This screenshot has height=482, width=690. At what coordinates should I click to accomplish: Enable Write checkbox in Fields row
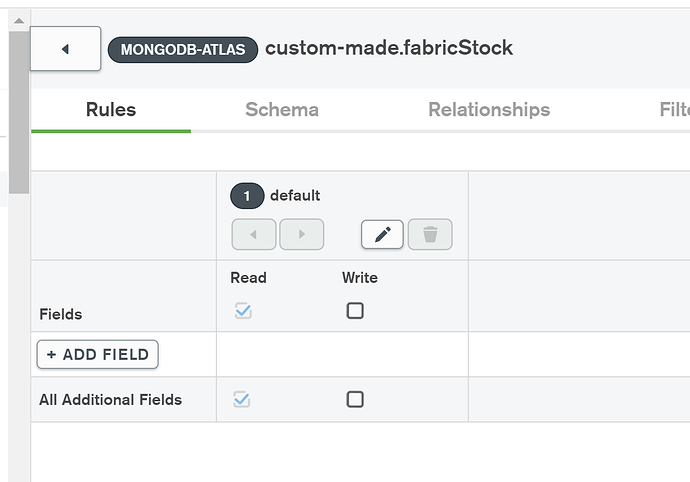pyautogui.click(x=355, y=311)
